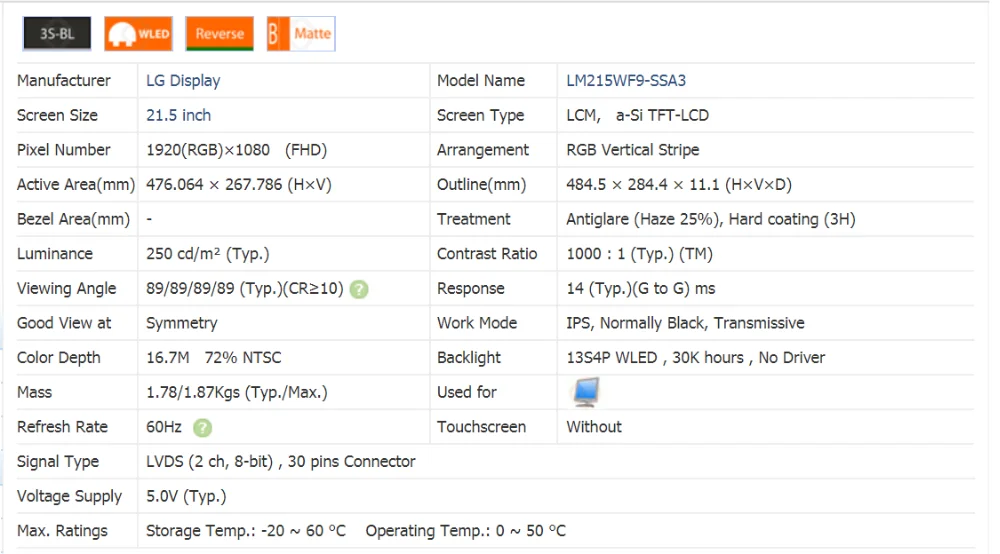This screenshot has width=1000, height=554.
Task: Select the Arrangement label
Action: 483,150
